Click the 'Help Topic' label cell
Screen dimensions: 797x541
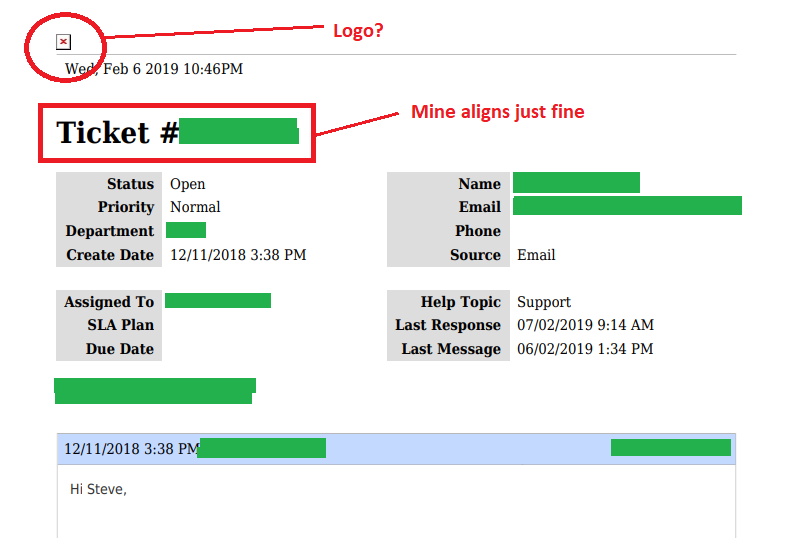[448, 302]
